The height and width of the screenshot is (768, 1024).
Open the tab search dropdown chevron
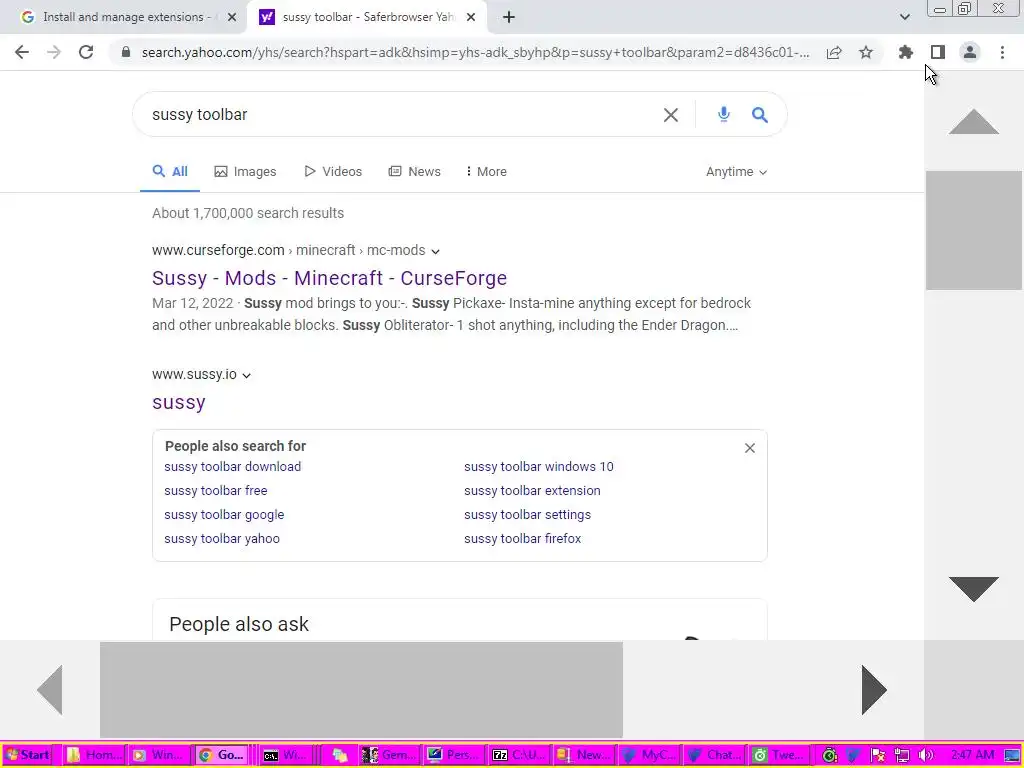pos(904,18)
